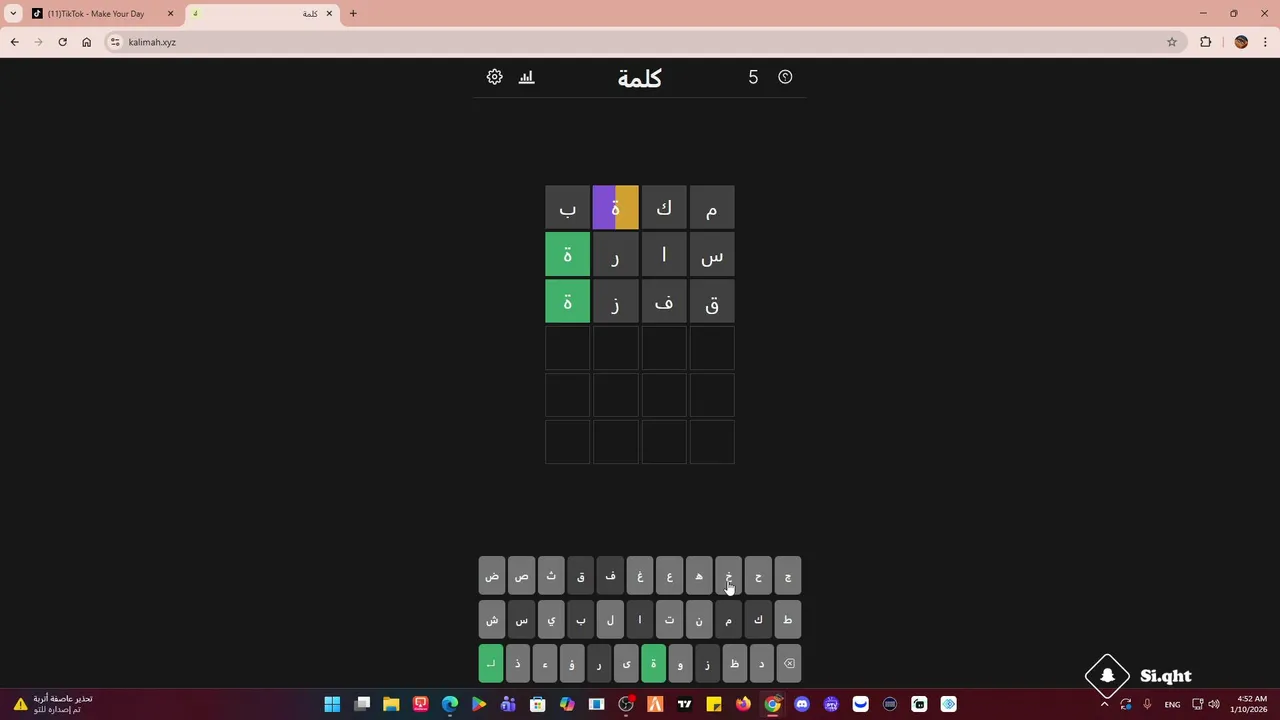Tap the ا key on keyboard
The width and height of the screenshot is (1280, 720).
point(640,620)
